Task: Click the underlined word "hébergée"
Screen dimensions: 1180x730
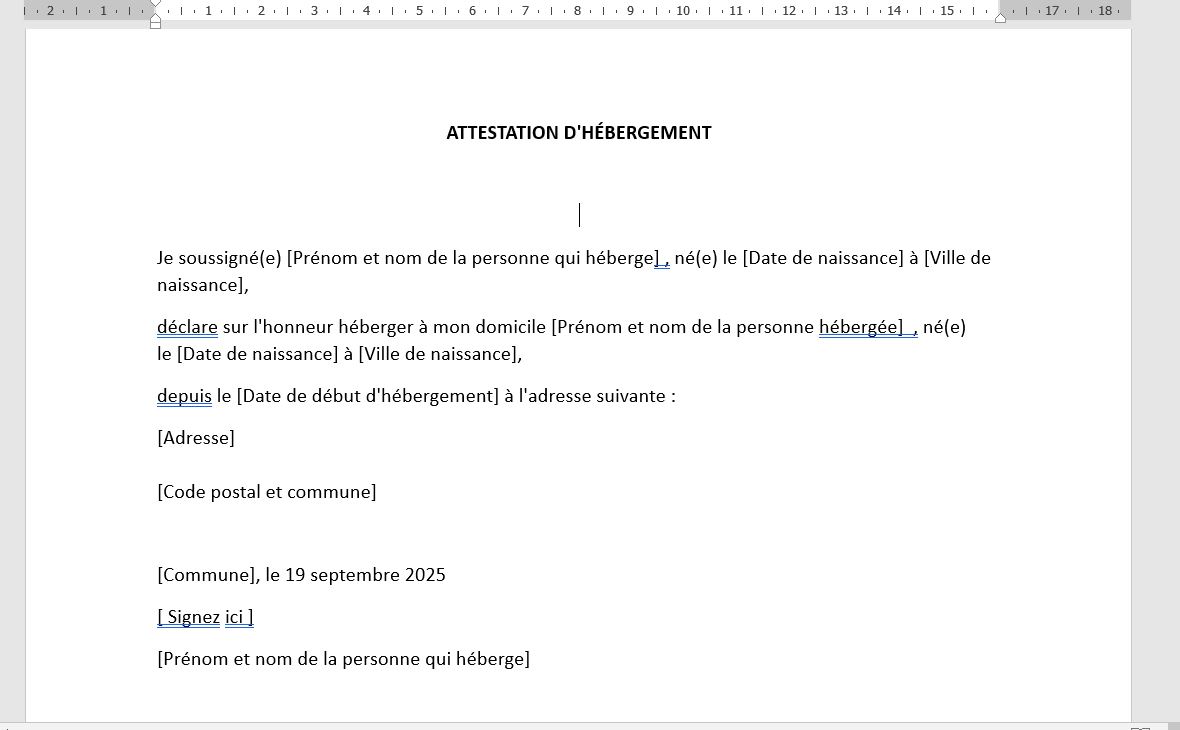Action: [858, 327]
